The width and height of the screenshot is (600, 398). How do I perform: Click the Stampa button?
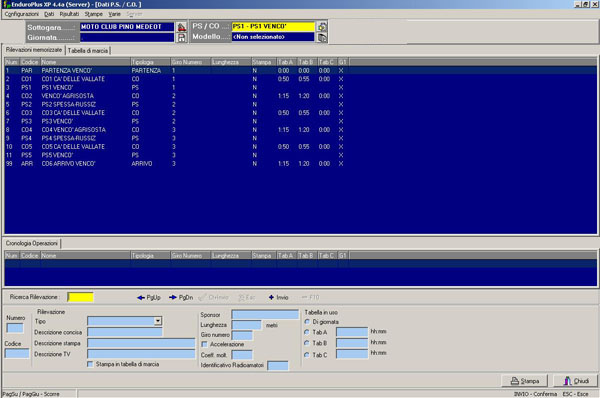point(525,381)
